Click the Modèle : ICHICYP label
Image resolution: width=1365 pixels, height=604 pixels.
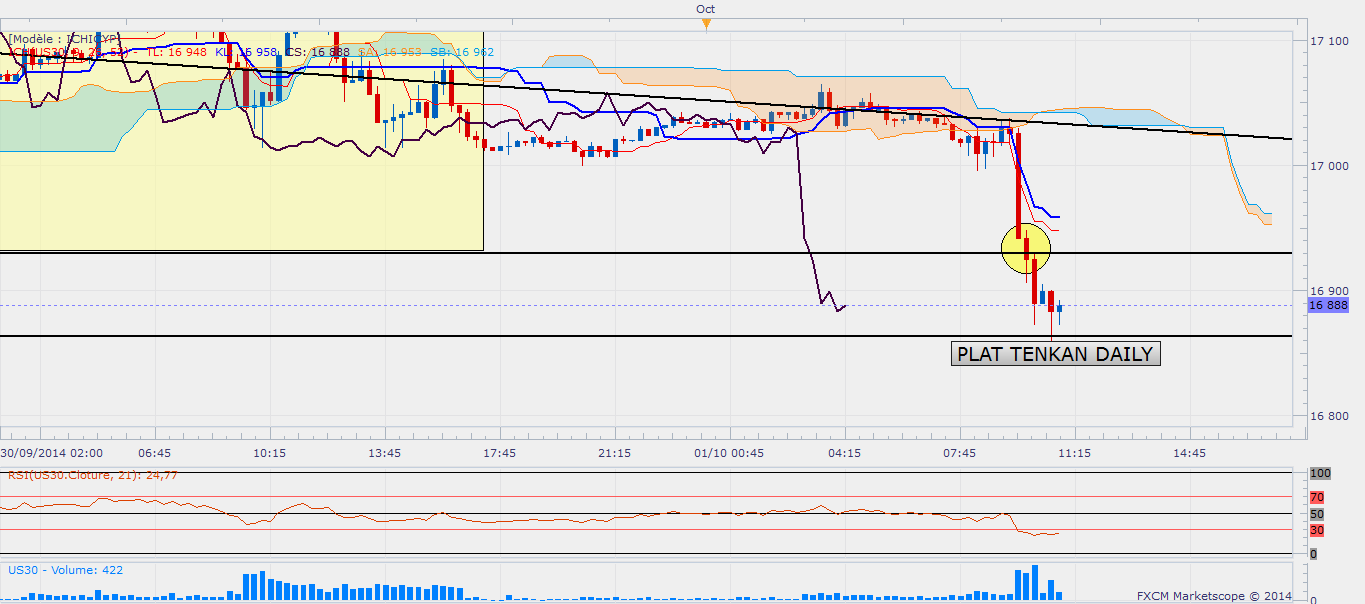tap(64, 39)
